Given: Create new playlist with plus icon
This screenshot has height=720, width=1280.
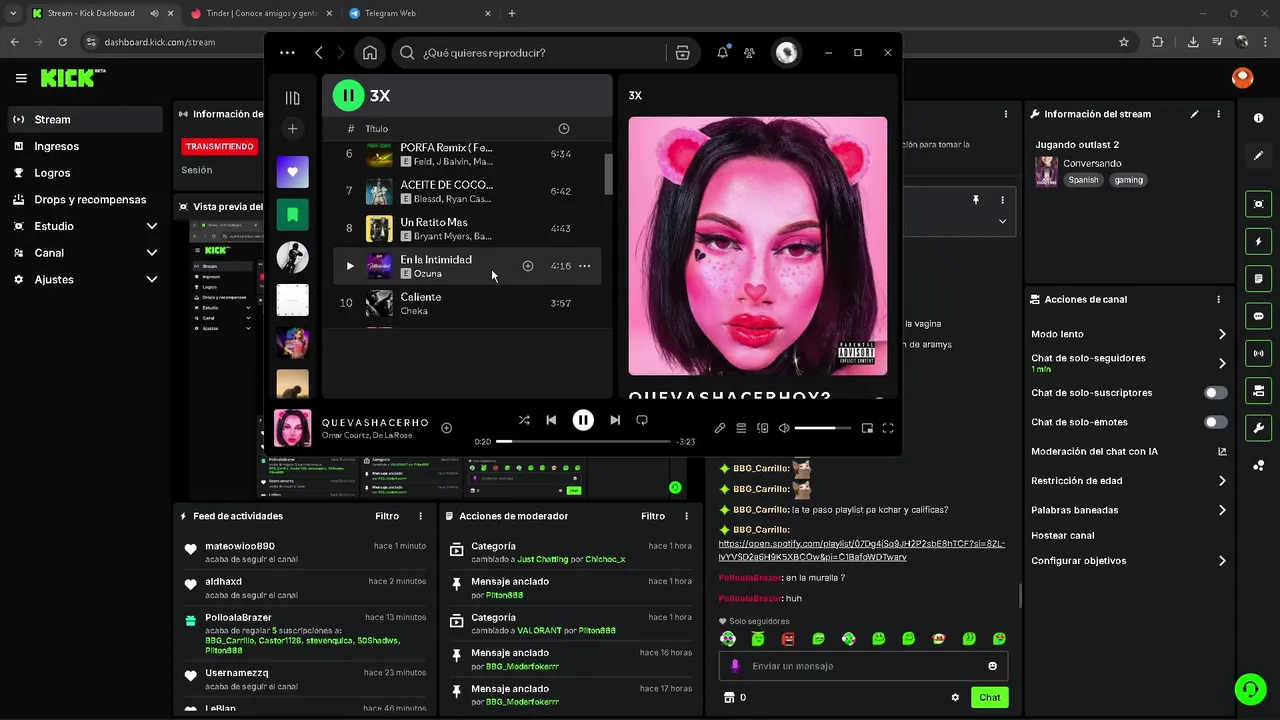Looking at the screenshot, I should (x=292, y=128).
